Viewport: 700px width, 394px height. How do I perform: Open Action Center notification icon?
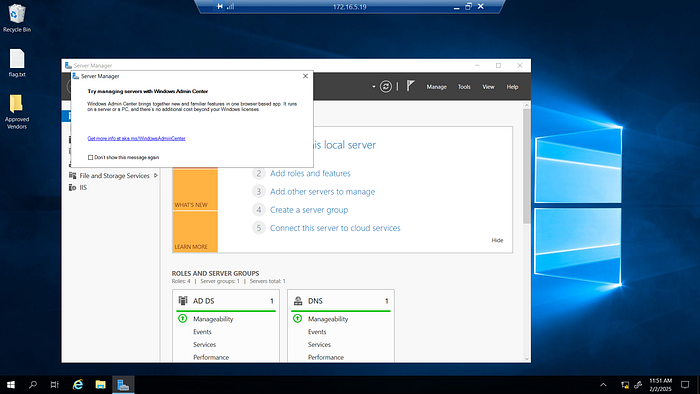[685, 385]
